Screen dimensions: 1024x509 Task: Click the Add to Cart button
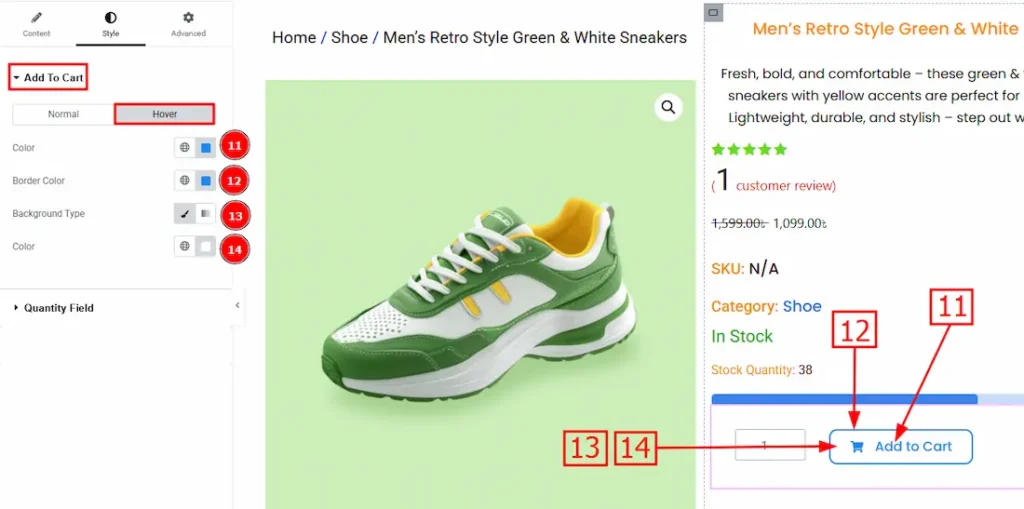900,447
